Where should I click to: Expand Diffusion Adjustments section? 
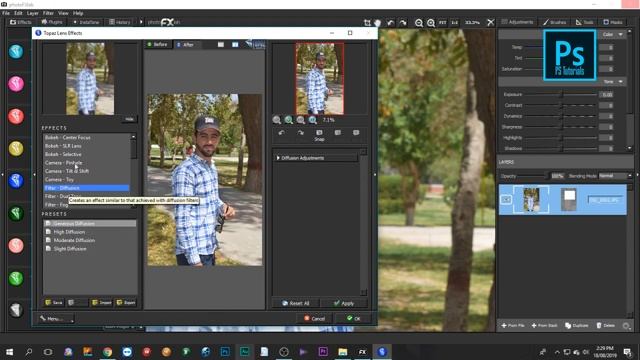pyautogui.click(x=316, y=158)
